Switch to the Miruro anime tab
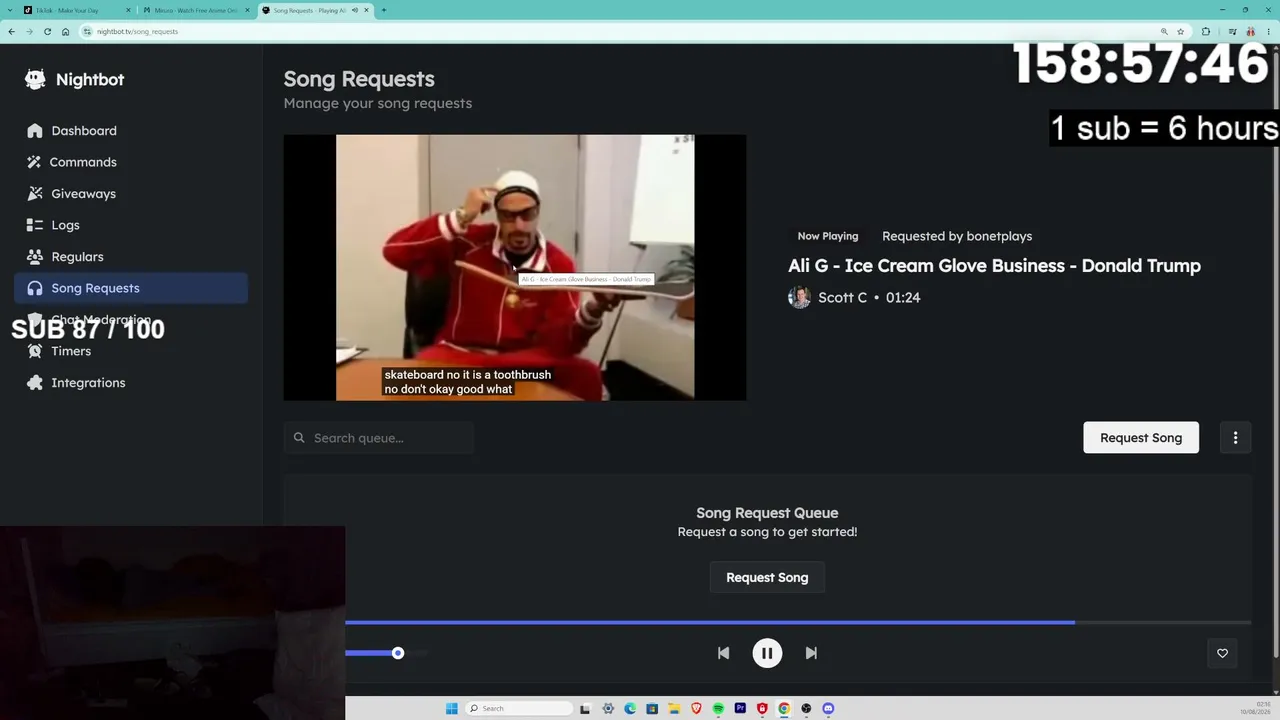The width and height of the screenshot is (1280, 720). point(196,10)
